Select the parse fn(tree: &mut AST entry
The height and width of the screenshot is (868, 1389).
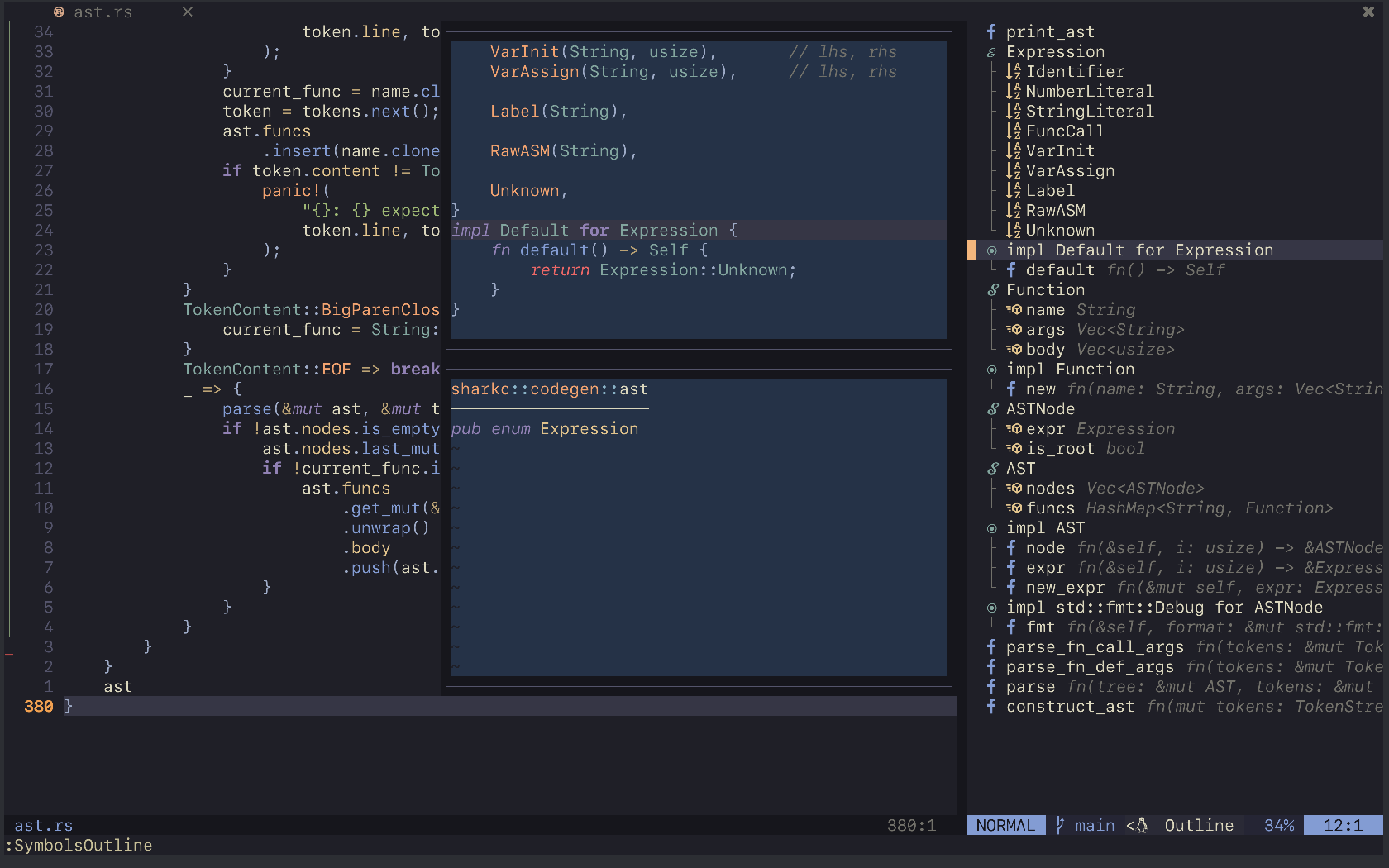tap(1189, 686)
